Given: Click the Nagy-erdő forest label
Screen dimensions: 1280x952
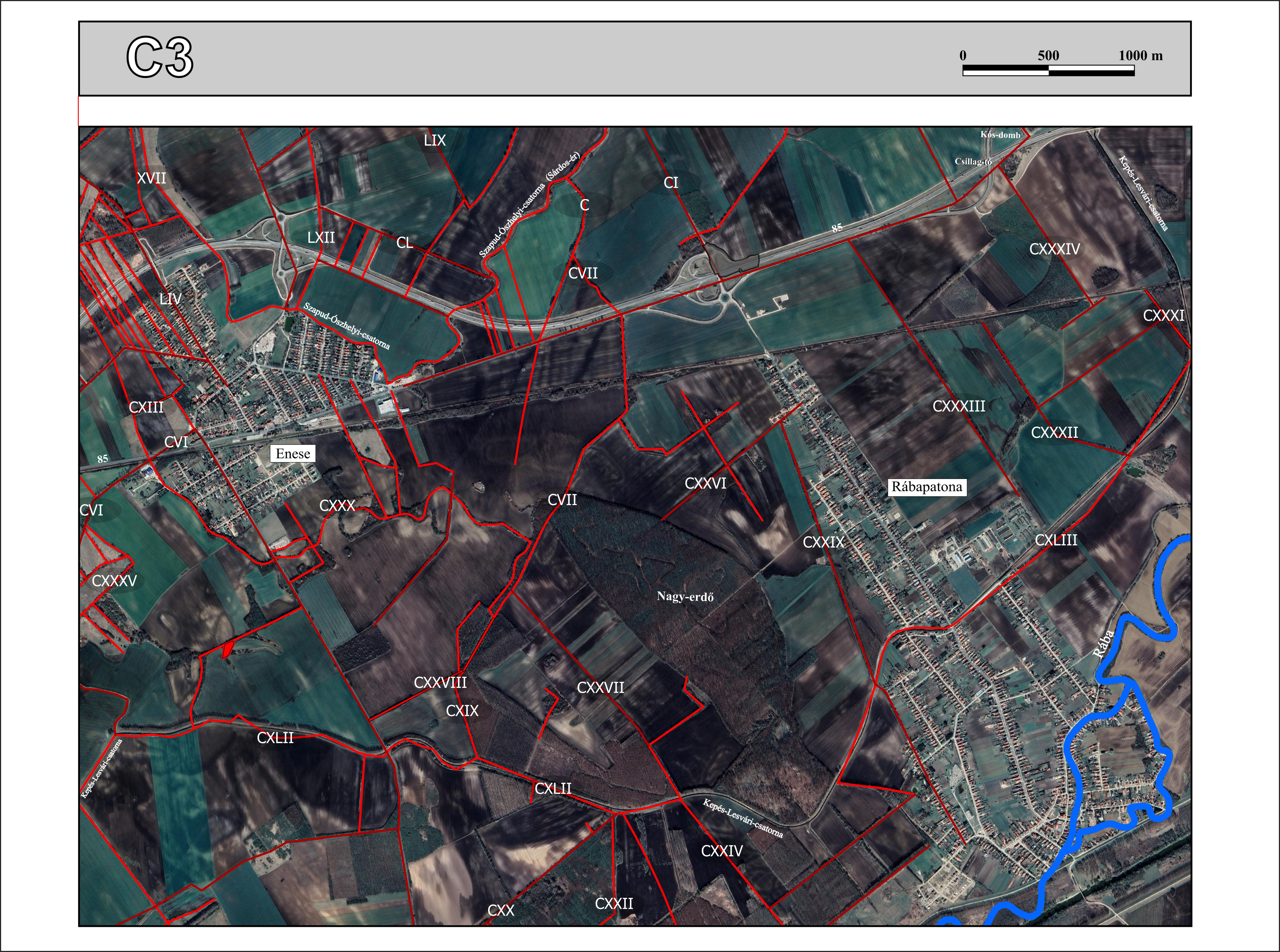Looking at the screenshot, I should (685, 597).
